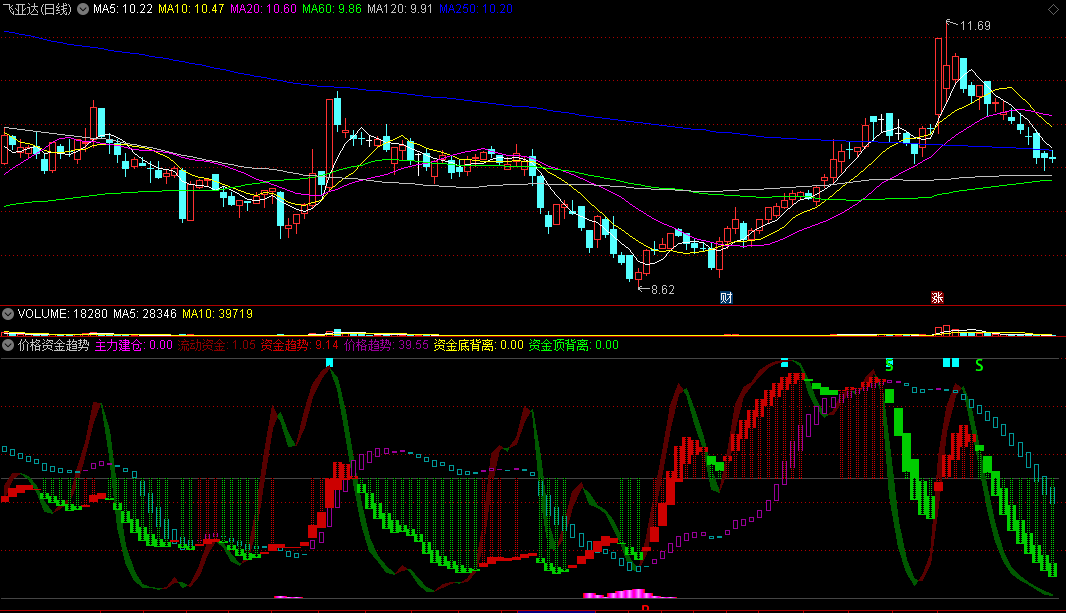Open dropdown arrow beside 飞亚达(日线) title
This screenshot has width=1066, height=613.
click(83, 10)
